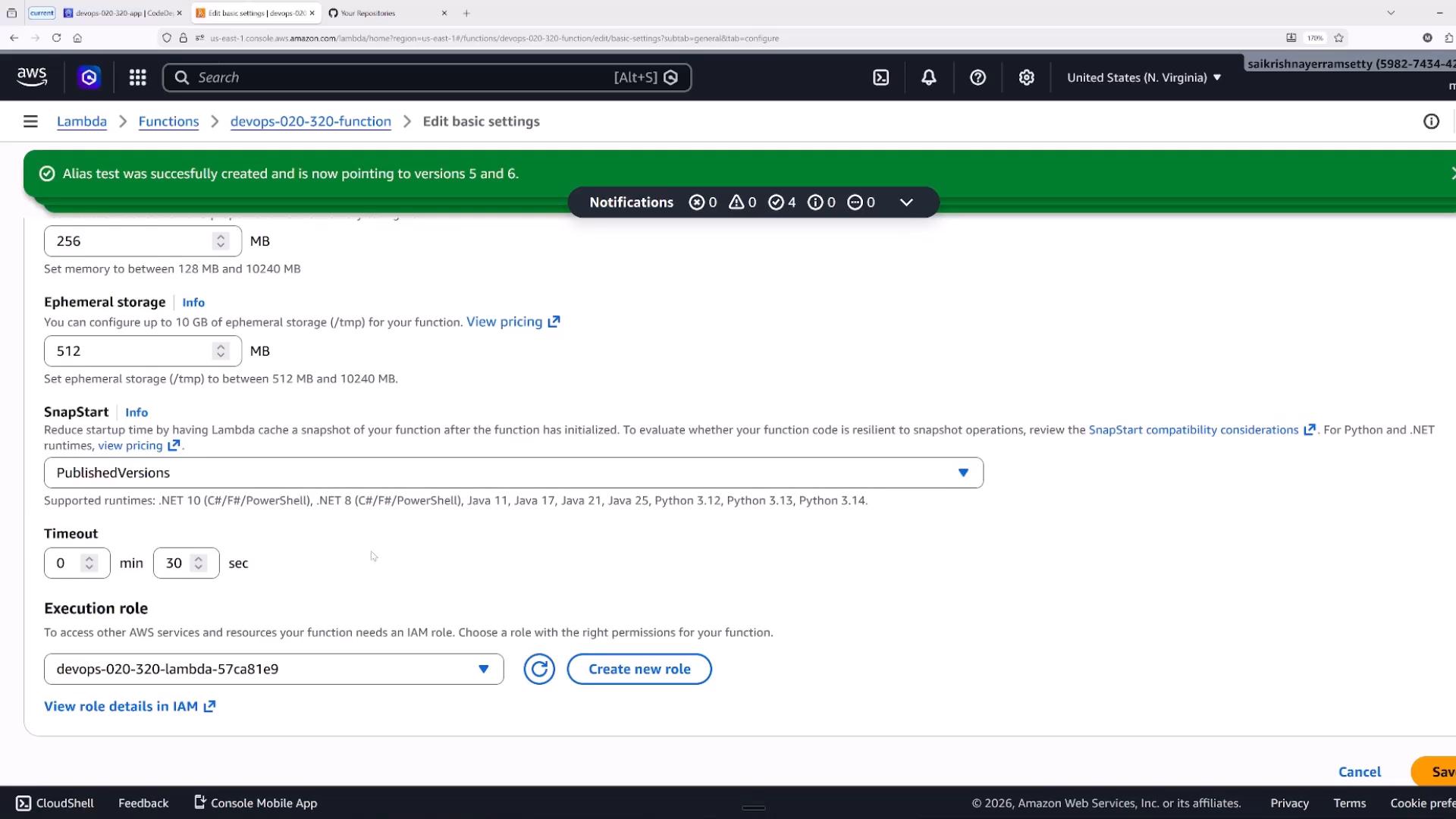This screenshot has height=819, width=1456.
Task: Expand the Notifications panel chevron
Action: pyautogui.click(x=906, y=202)
